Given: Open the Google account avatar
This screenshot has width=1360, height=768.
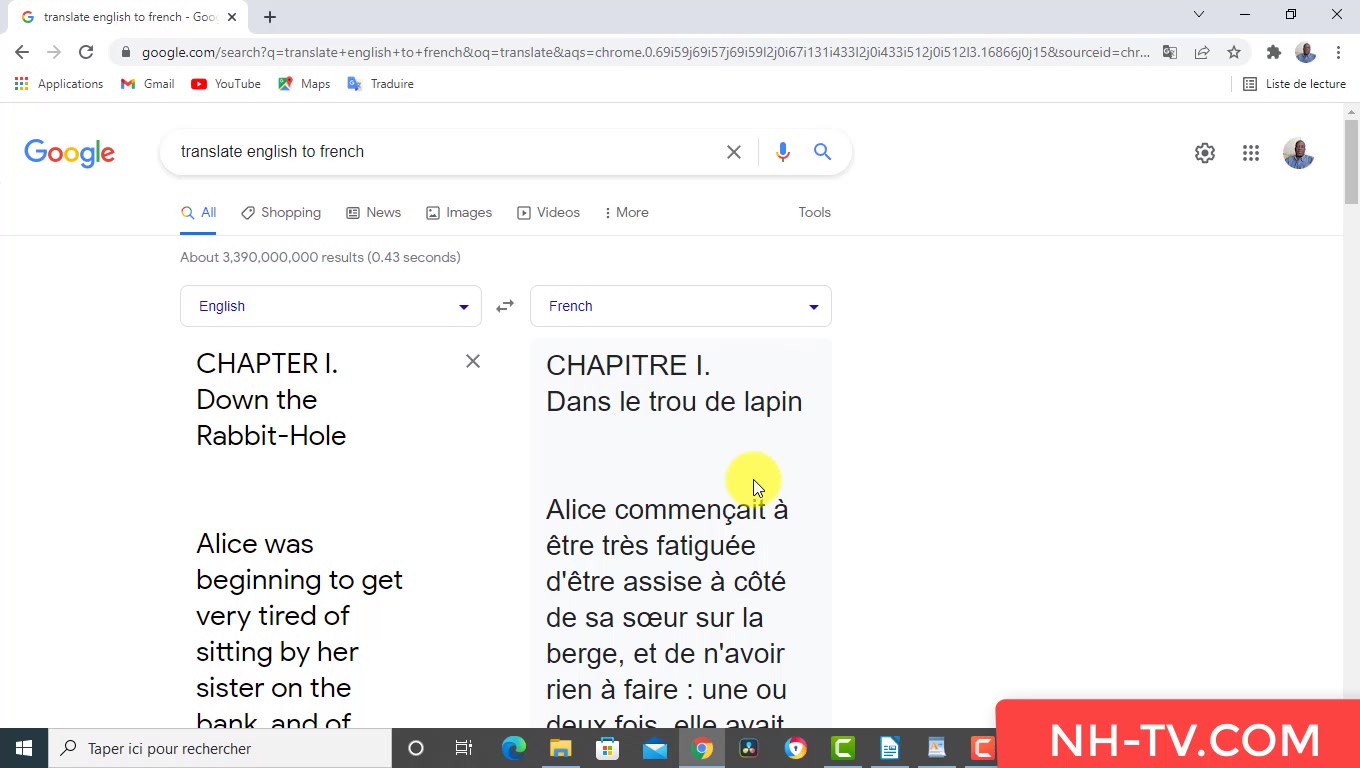Looking at the screenshot, I should 1298,153.
